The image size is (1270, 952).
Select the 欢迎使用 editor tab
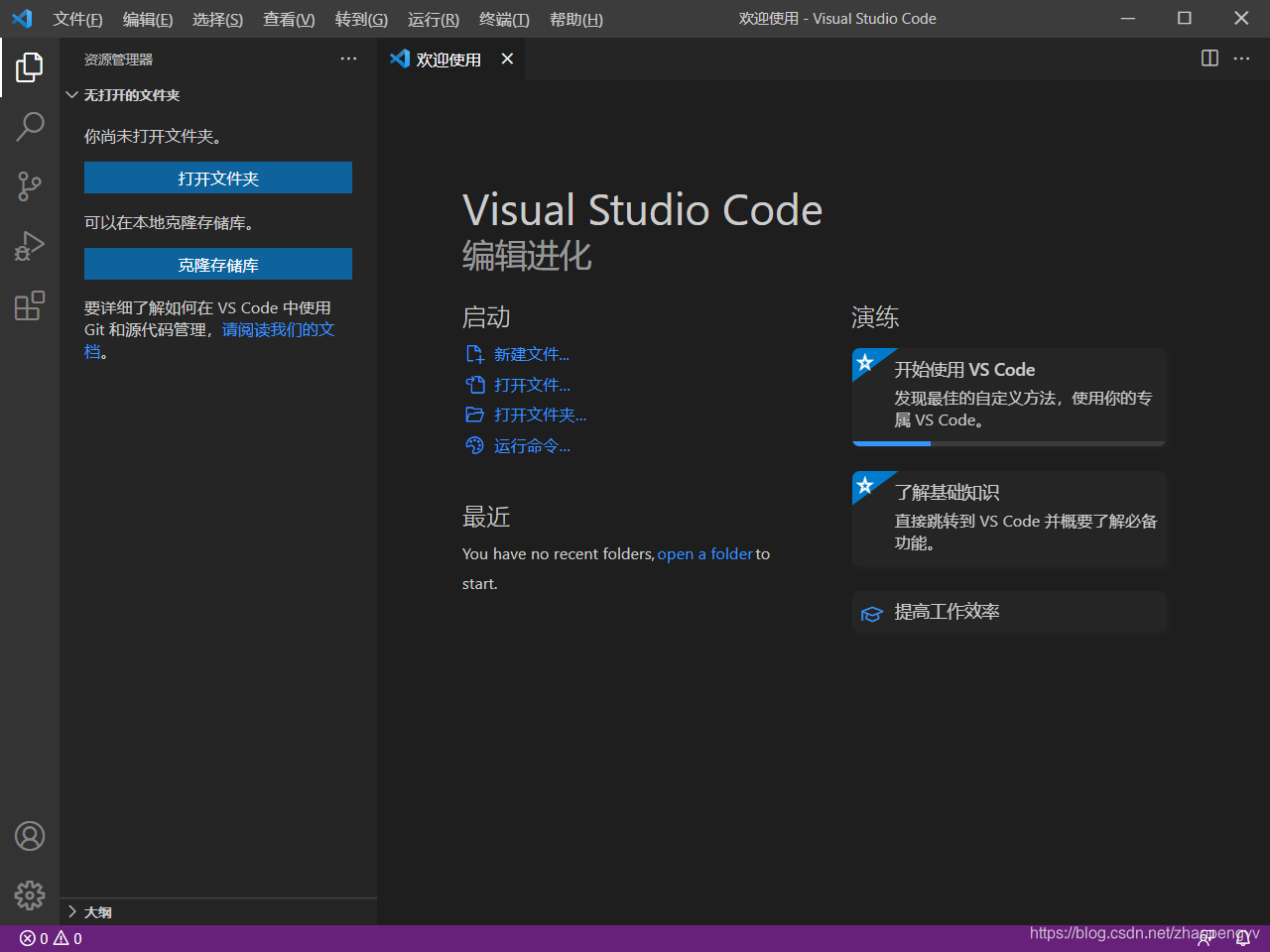[x=451, y=59]
